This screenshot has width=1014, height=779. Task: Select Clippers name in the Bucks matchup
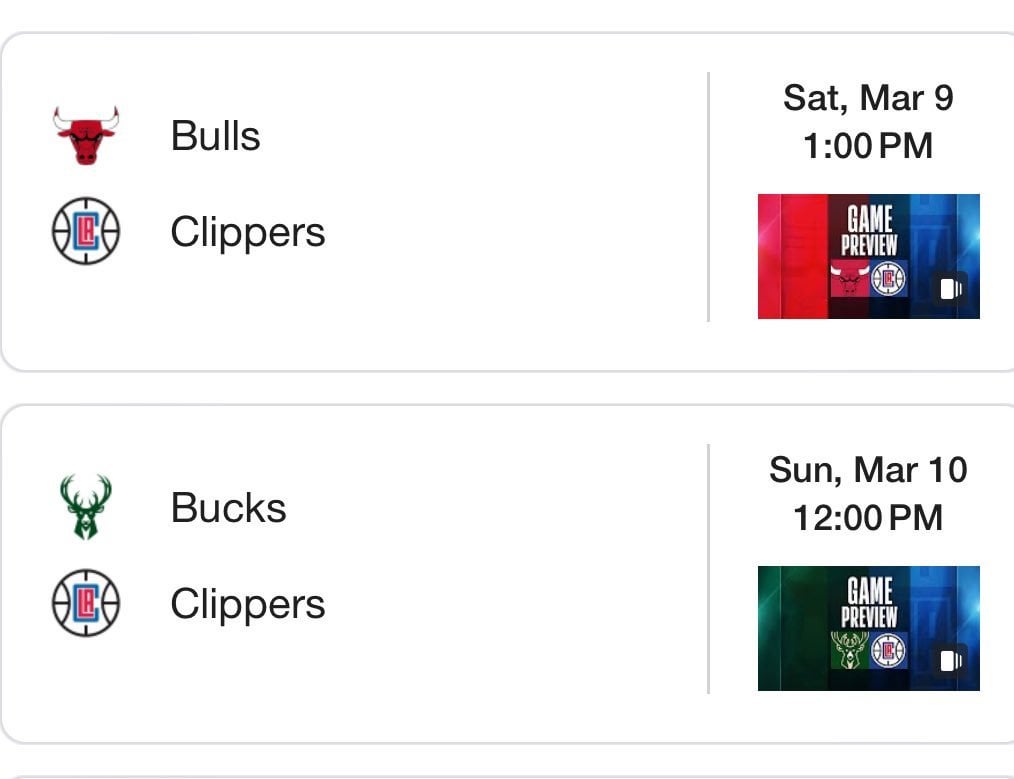point(247,604)
